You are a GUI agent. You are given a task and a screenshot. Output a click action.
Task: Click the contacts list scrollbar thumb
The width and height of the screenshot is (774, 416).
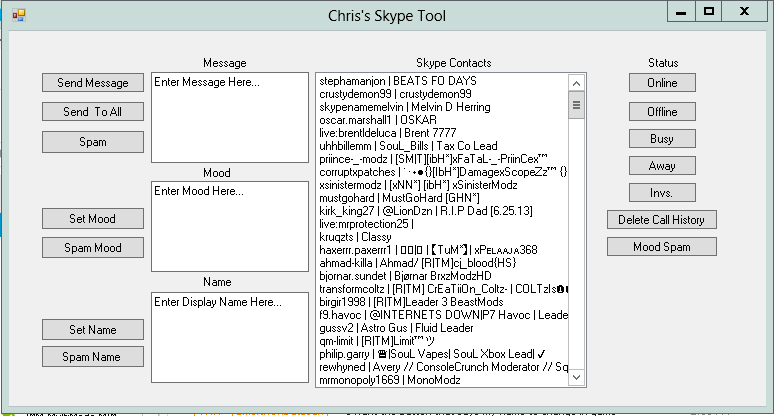(576, 105)
